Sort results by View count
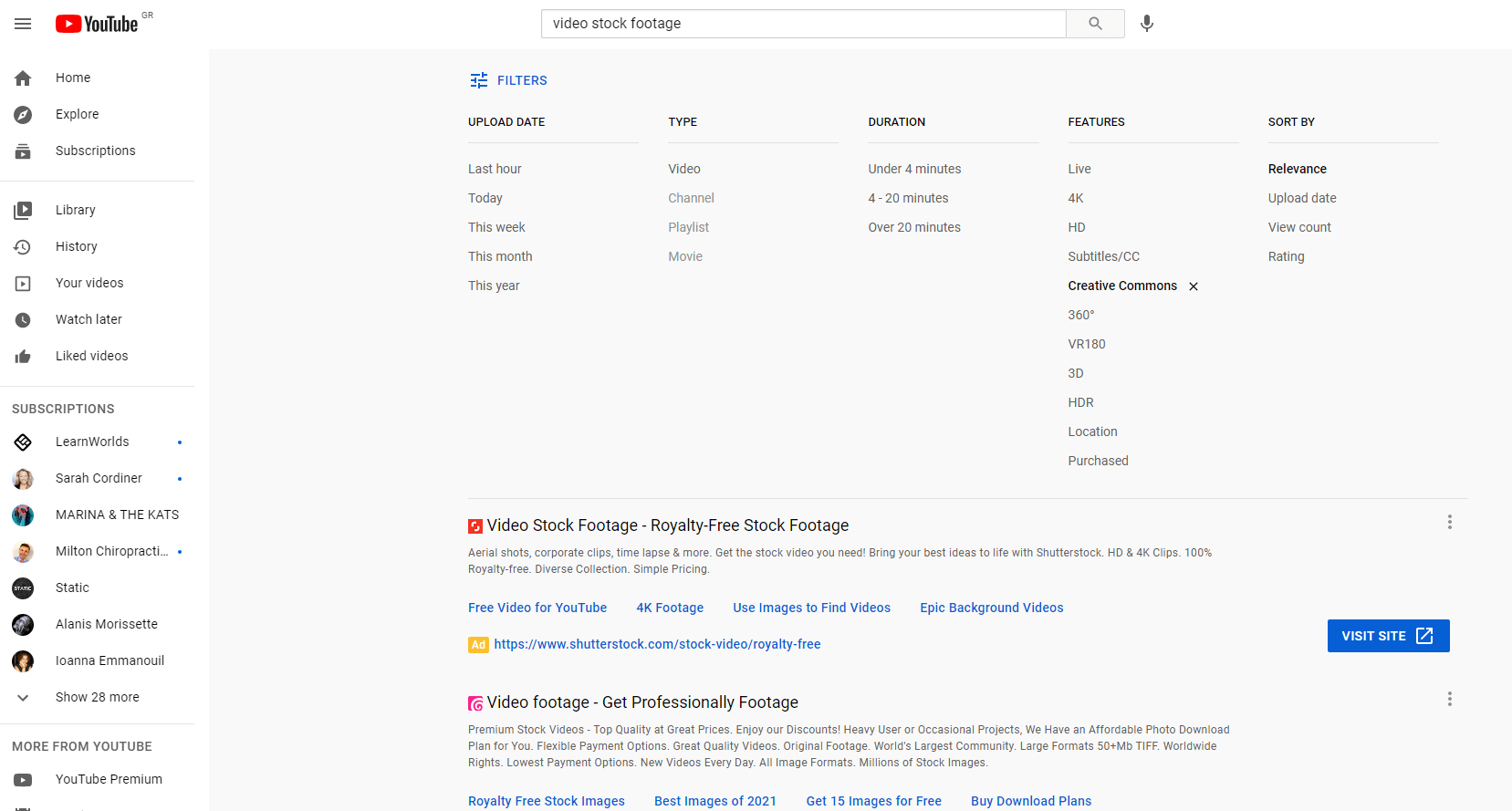Viewport: 1512px width, 811px height. point(1299,227)
